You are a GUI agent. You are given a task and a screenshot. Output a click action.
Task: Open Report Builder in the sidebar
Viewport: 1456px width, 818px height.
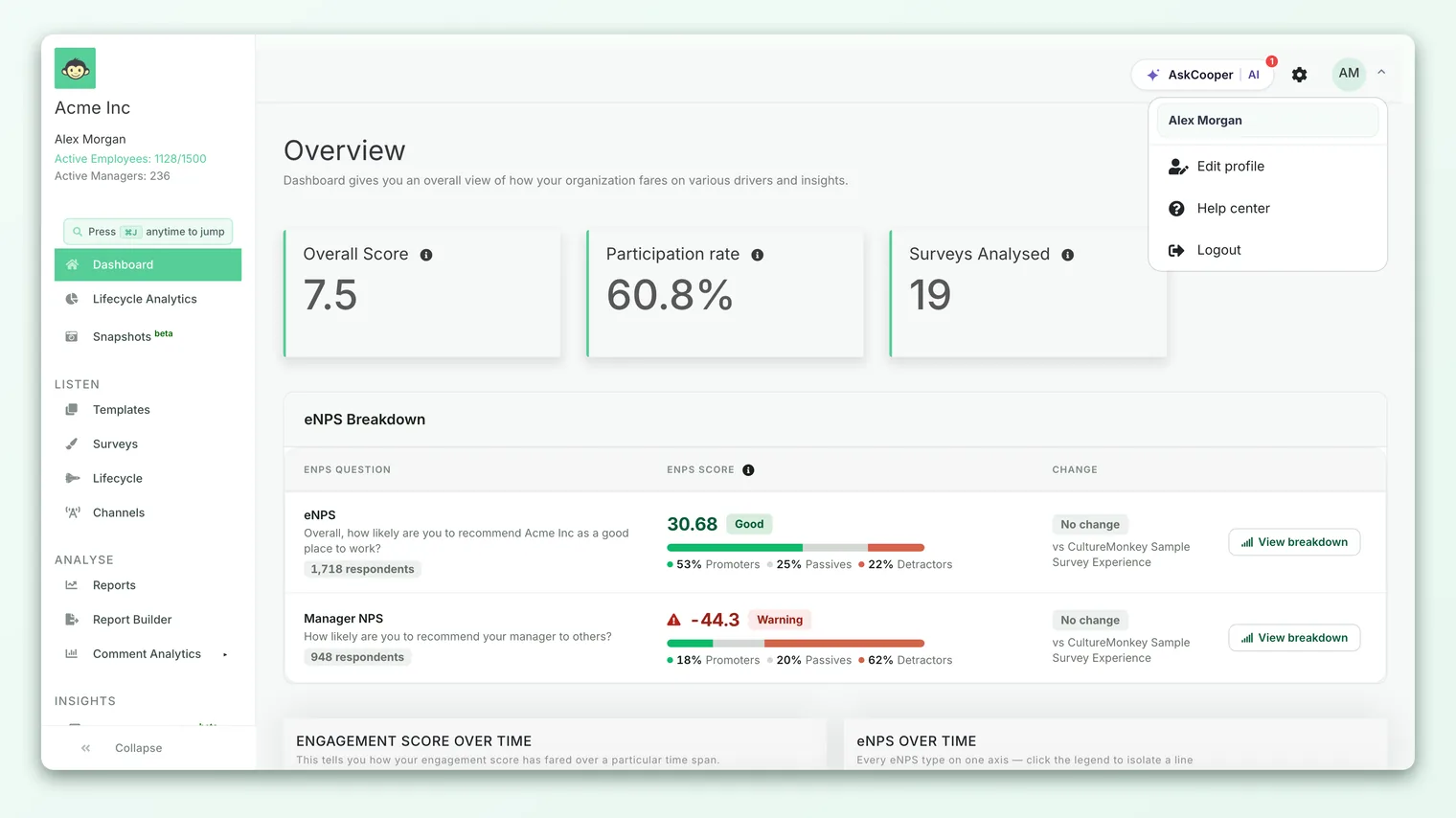(148, 620)
